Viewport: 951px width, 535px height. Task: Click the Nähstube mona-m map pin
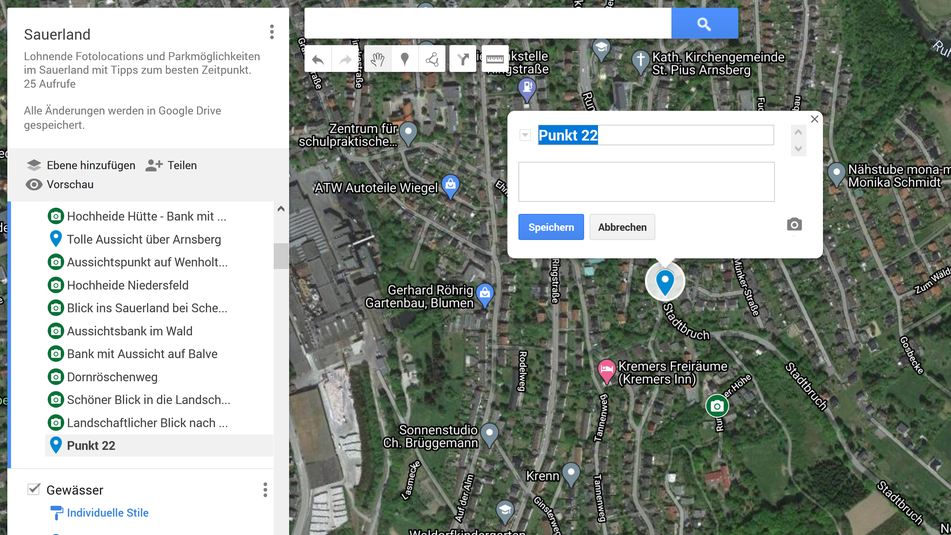pyautogui.click(x=836, y=175)
